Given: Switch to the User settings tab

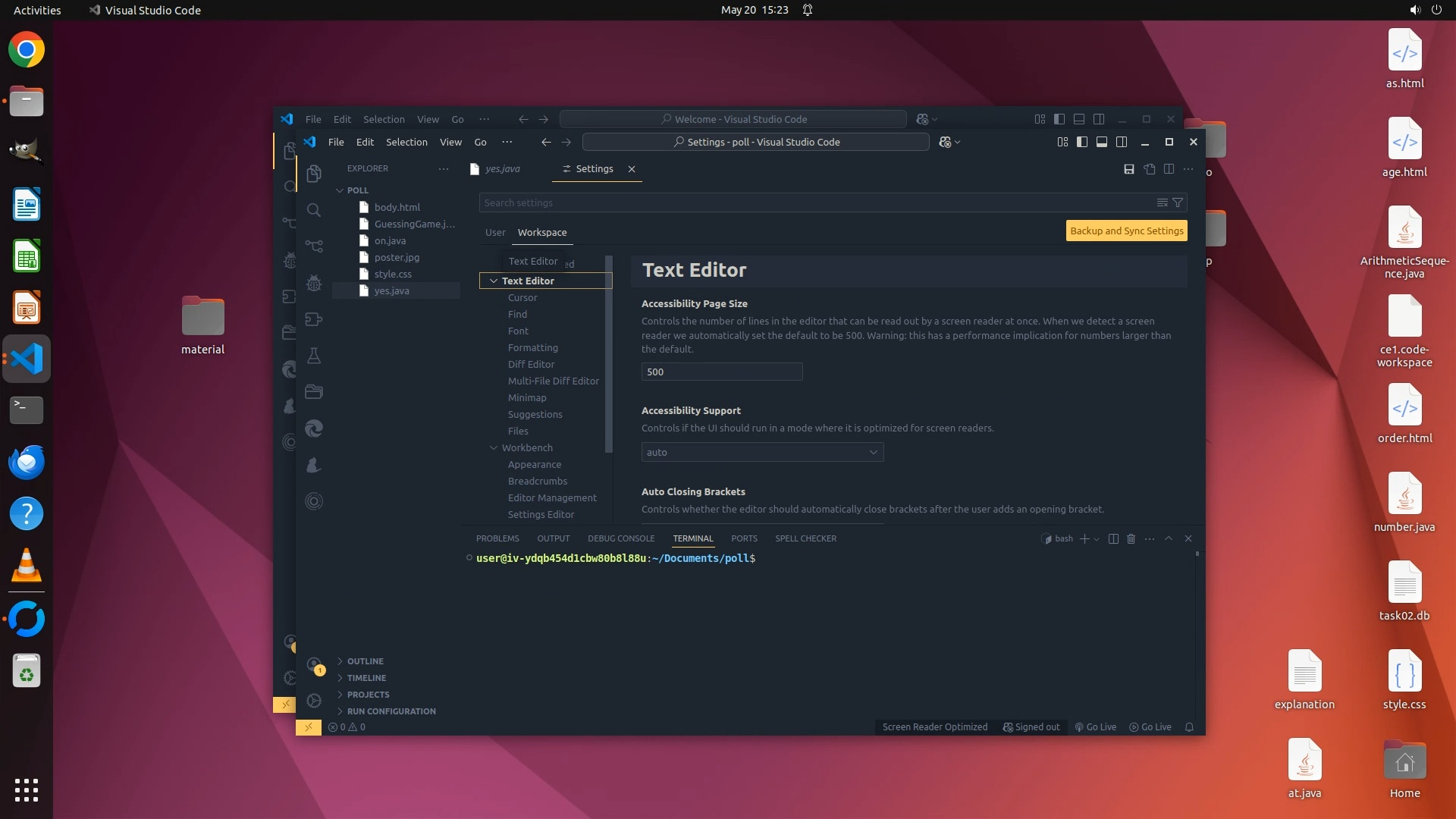Looking at the screenshot, I should [x=495, y=232].
